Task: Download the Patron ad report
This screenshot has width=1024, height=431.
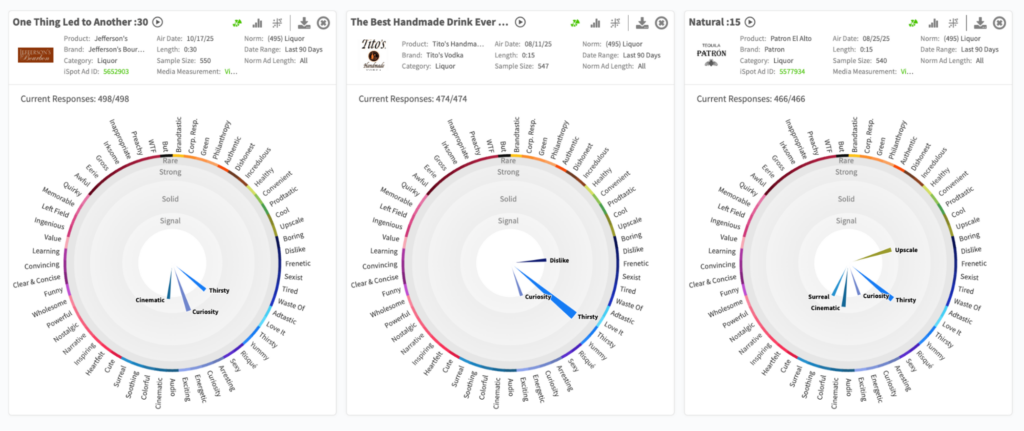Action: tap(979, 23)
